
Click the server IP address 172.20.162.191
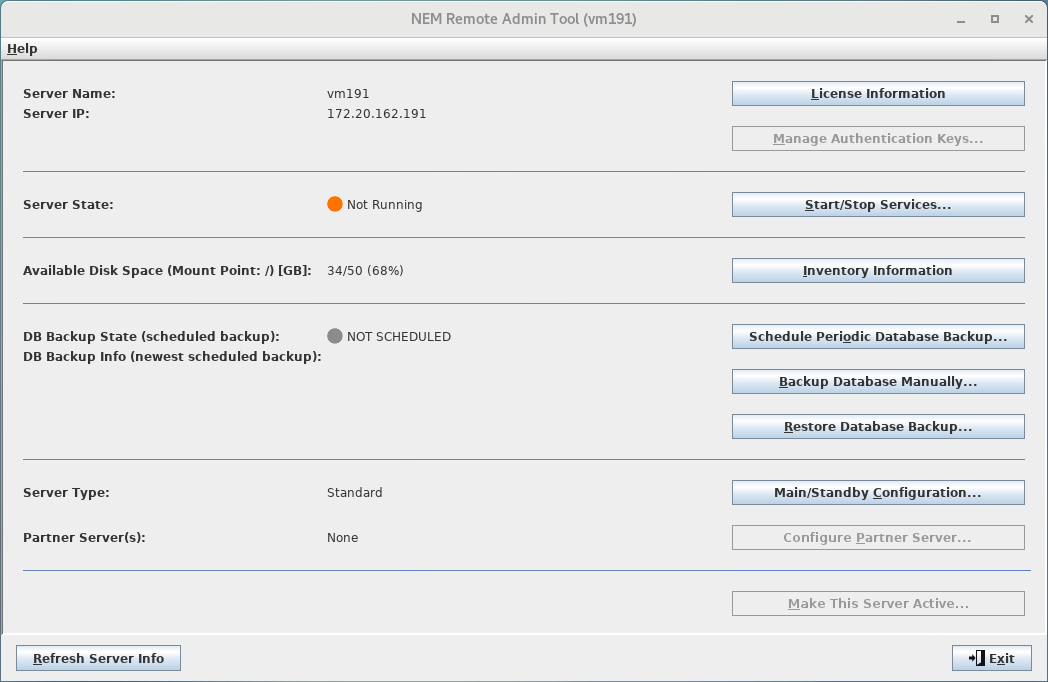pos(376,113)
